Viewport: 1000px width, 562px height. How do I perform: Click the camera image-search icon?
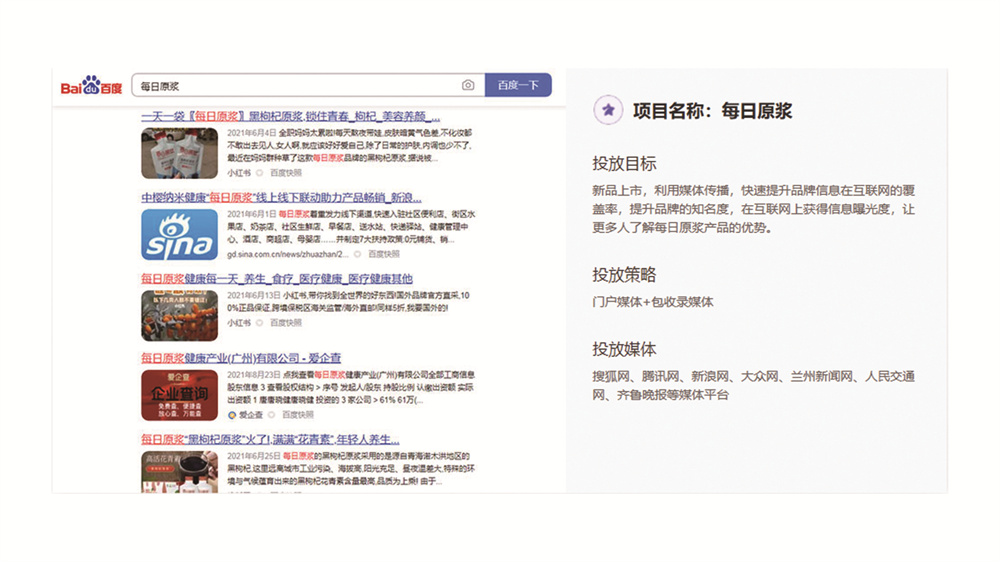coord(468,86)
